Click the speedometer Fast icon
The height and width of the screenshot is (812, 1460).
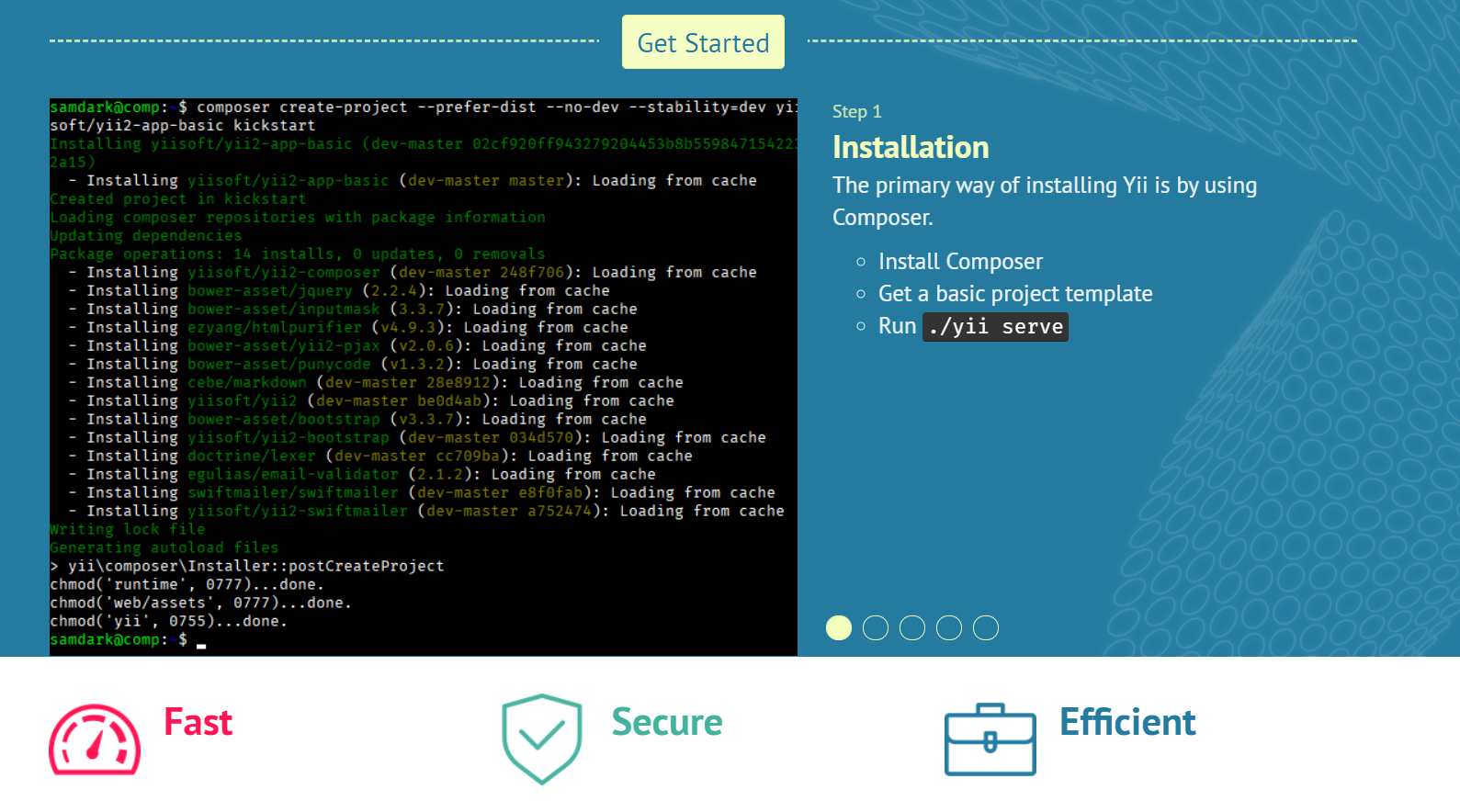95,740
